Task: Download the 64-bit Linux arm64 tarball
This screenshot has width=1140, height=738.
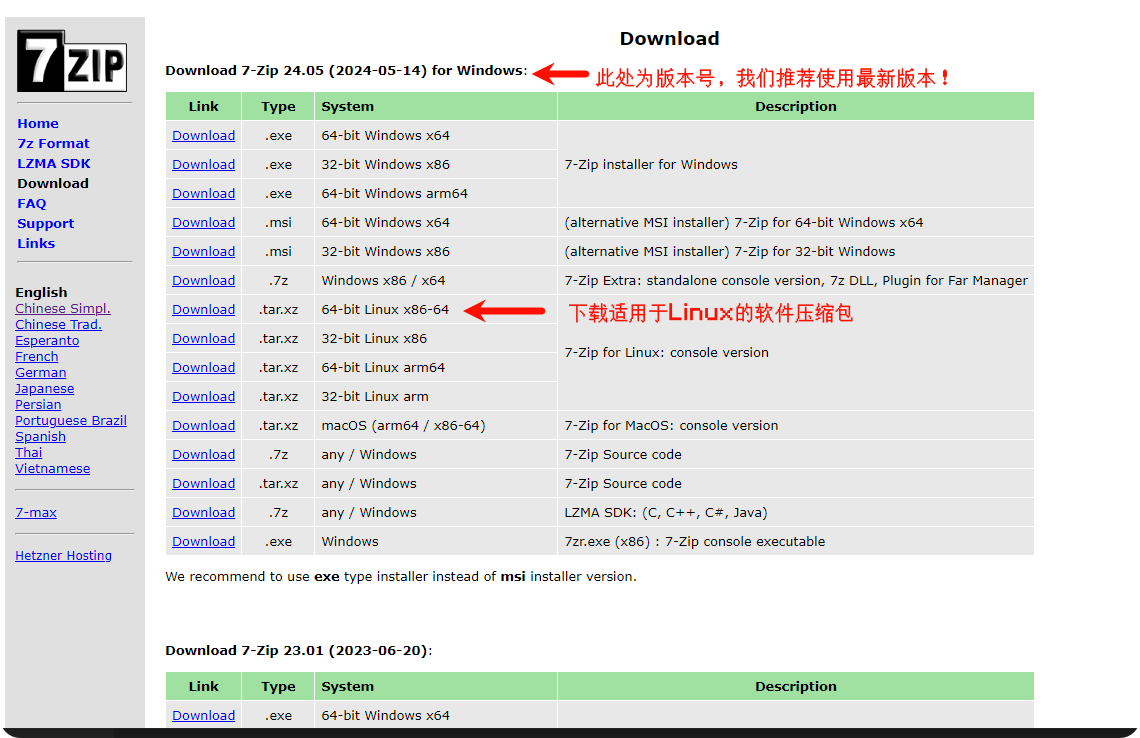Action: pyautogui.click(x=204, y=368)
